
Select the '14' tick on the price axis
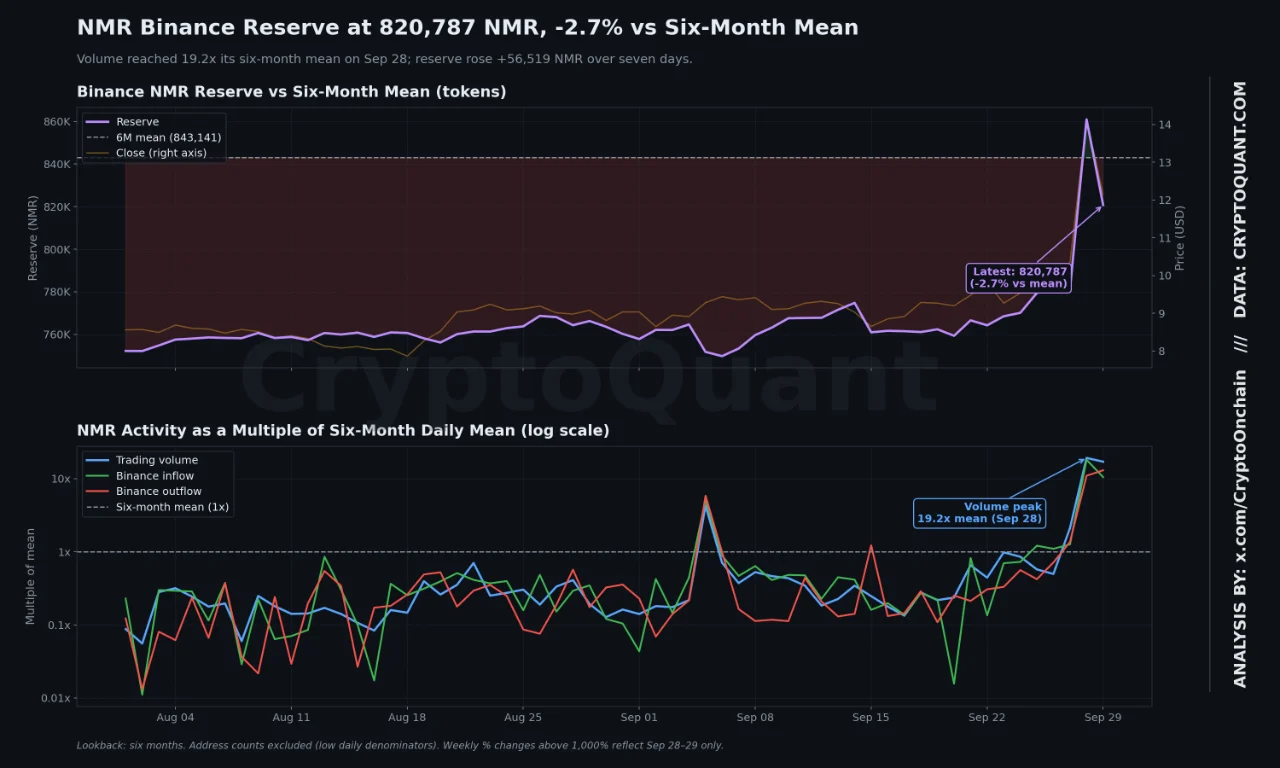point(1166,125)
